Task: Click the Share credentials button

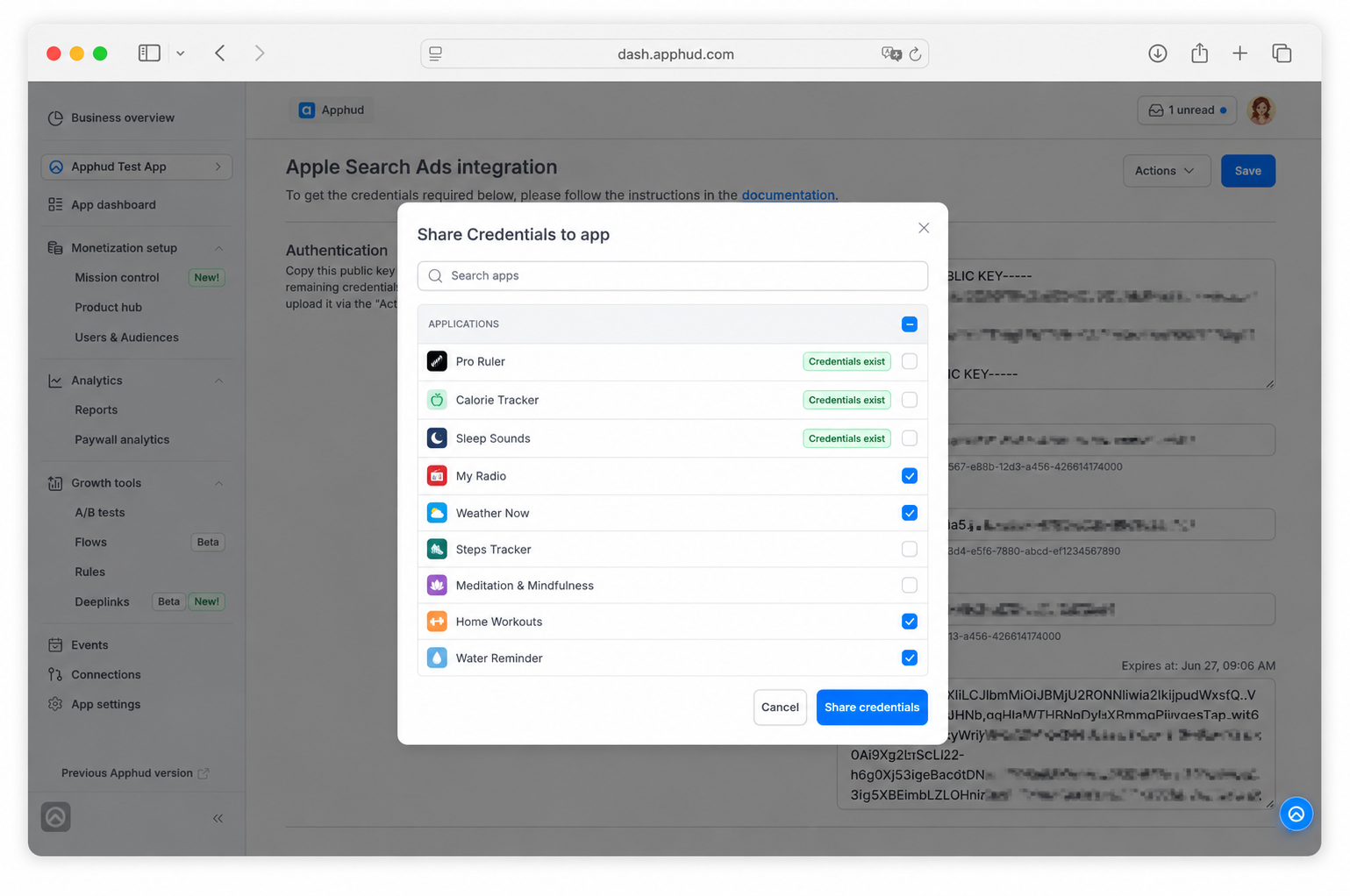Action: point(872,708)
